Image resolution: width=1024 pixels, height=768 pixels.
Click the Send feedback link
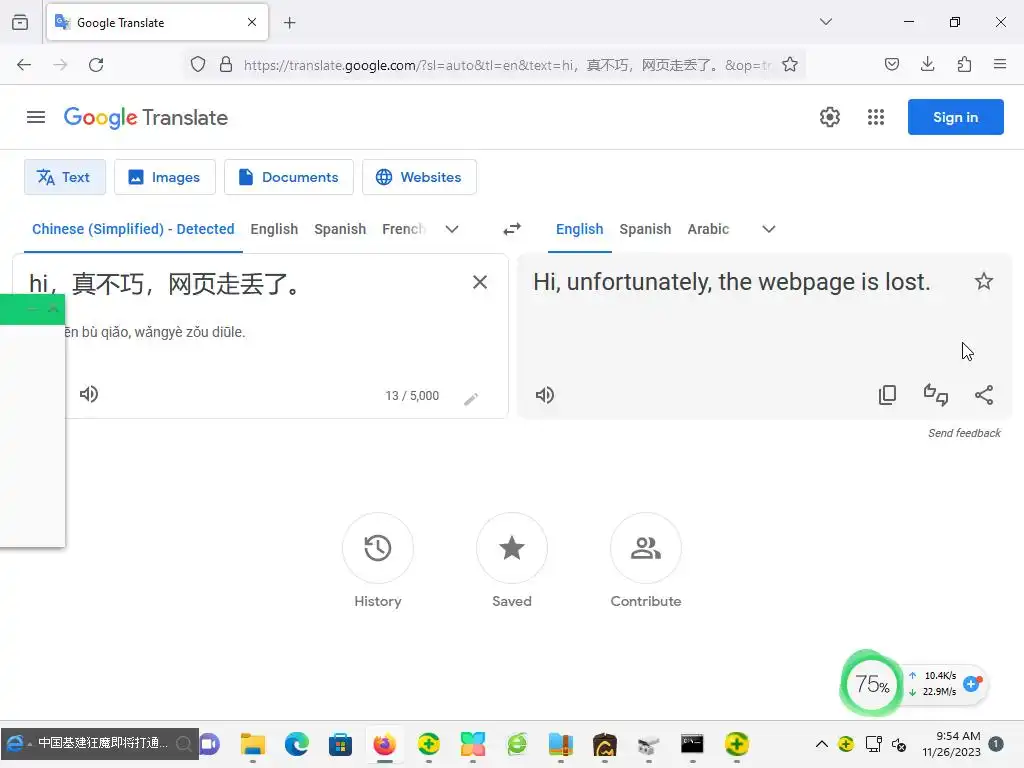pyautogui.click(x=964, y=433)
